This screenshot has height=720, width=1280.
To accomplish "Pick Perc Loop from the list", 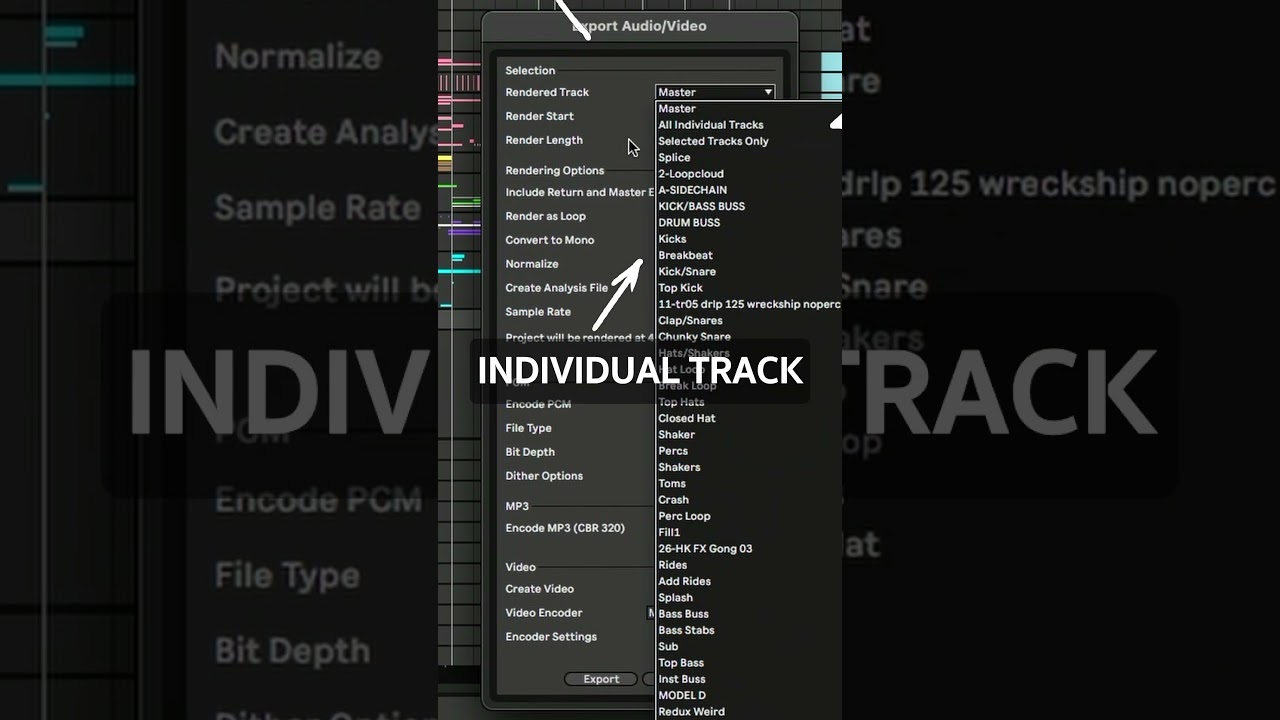I will (684, 516).
